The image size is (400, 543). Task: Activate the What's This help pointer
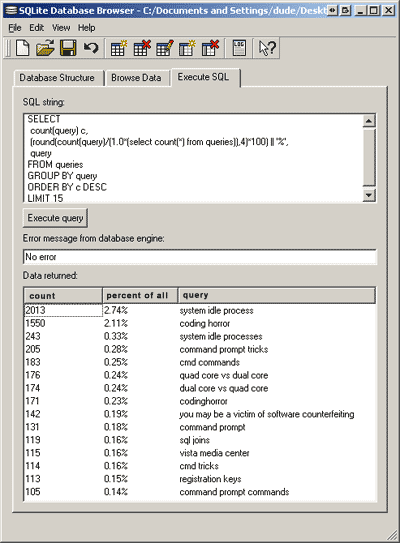(x=267, y=48)
